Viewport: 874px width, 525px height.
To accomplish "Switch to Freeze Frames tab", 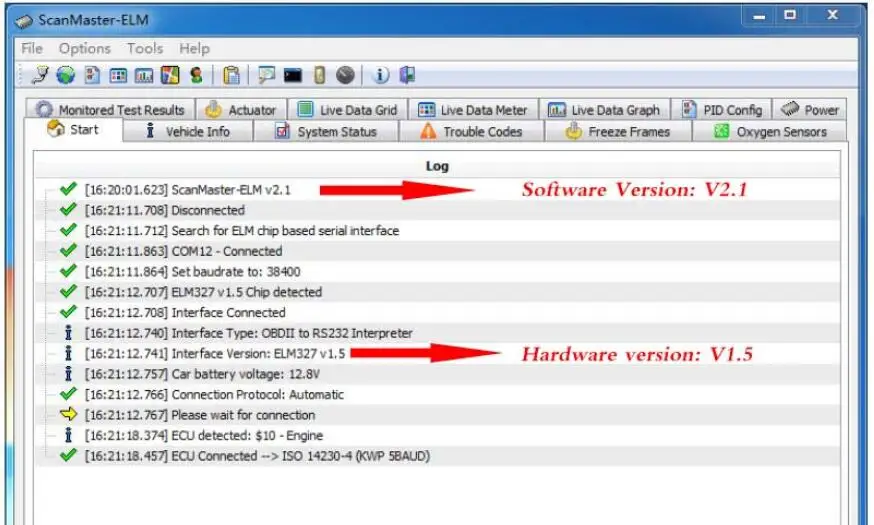I will (x=618, y=132).
